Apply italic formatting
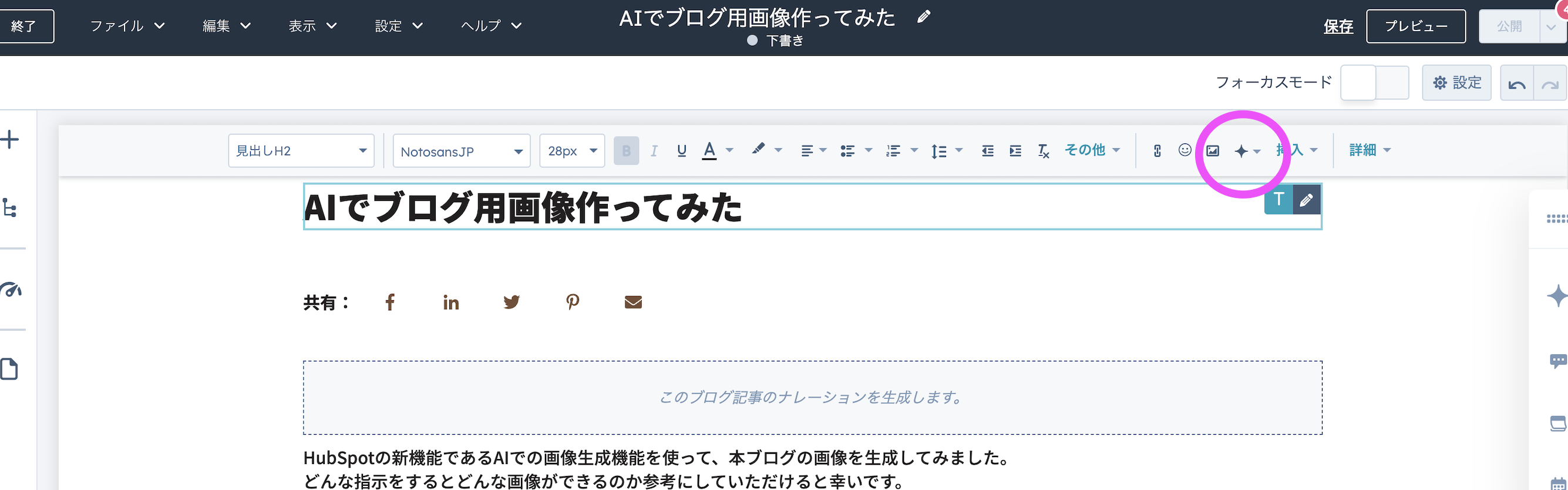The width and height of the screenshot is (1568, 490). pyautogui.click(x=654, y=150)
